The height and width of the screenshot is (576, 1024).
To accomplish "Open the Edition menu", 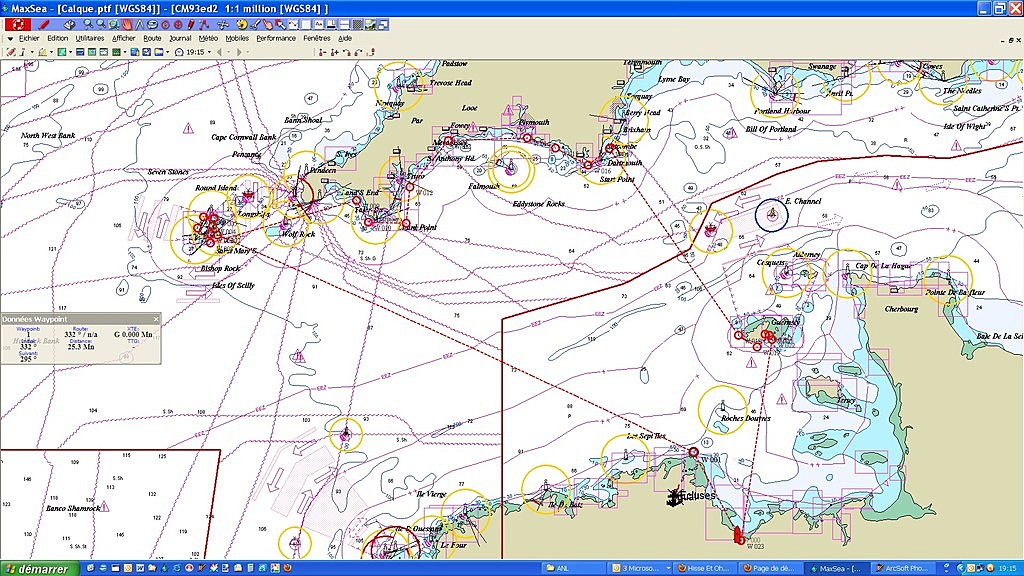I will click(x=57, y=39).
